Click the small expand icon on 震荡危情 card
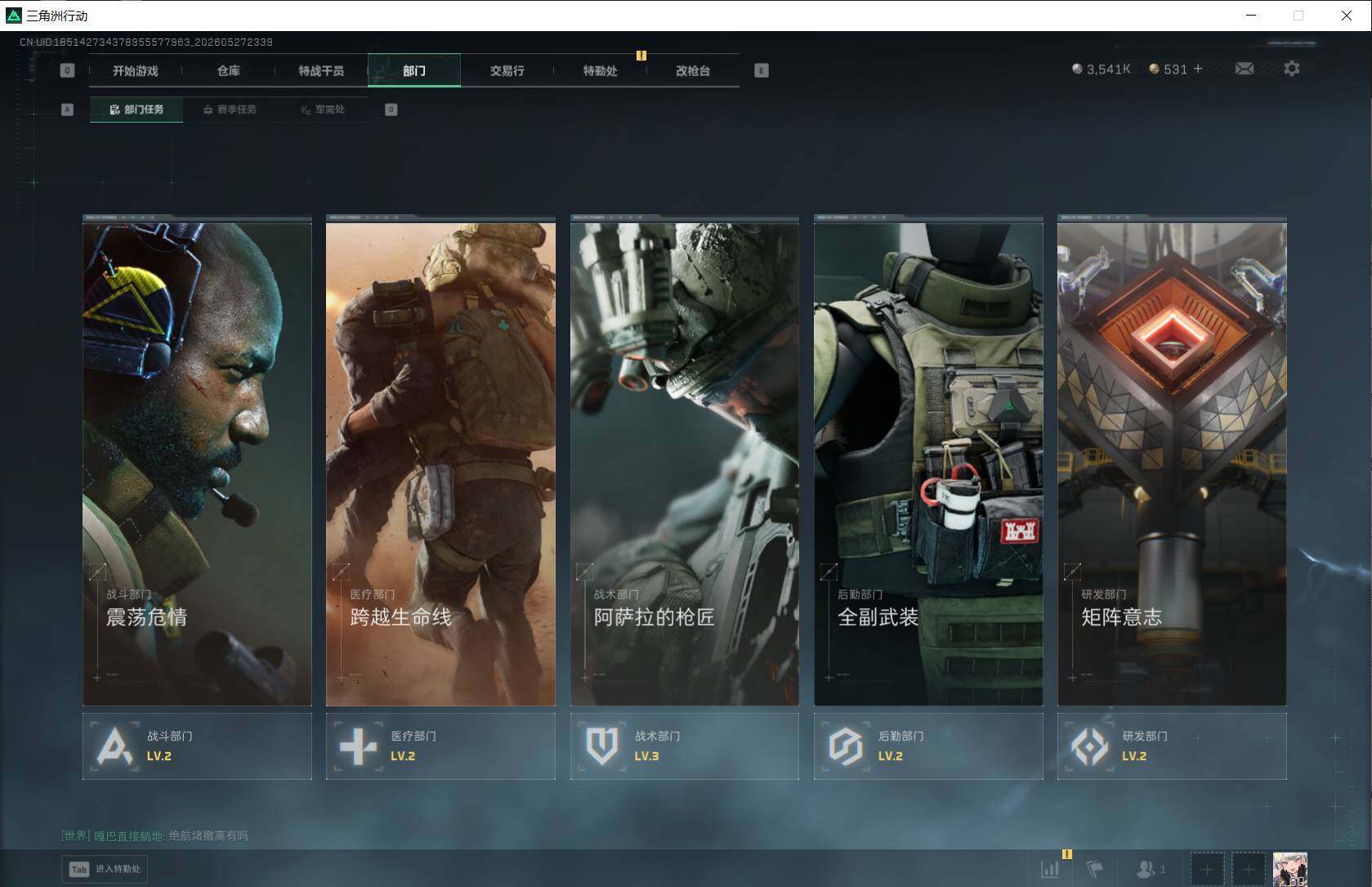The height and width of the screenshot is (887, 1372). click(97, 571)
